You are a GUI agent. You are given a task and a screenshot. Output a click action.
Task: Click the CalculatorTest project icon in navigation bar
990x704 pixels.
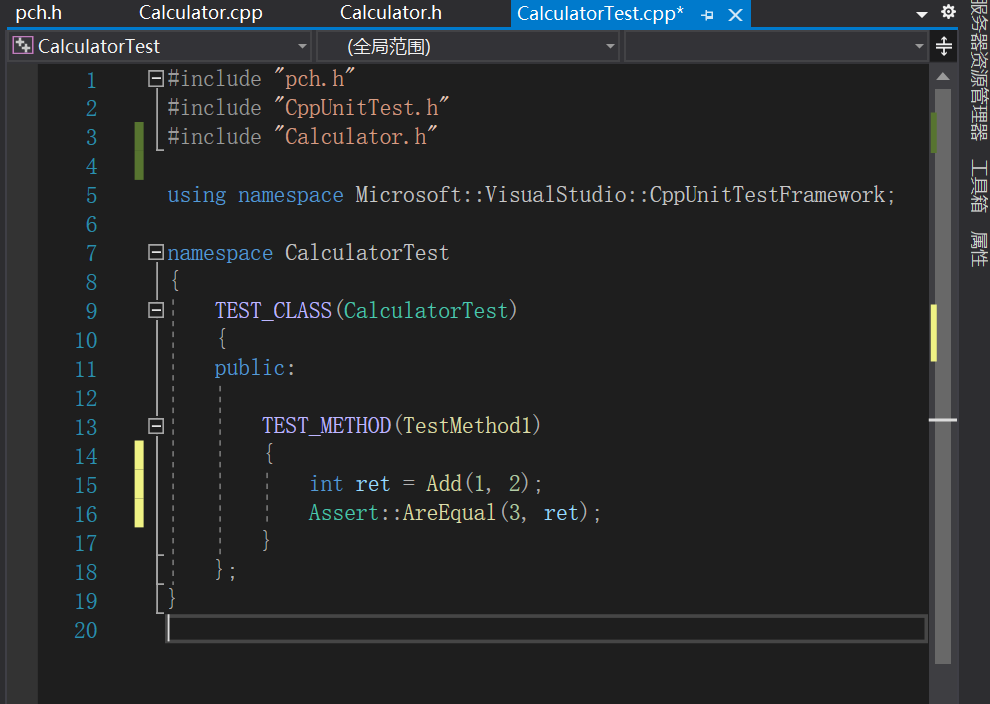[23, 45]
